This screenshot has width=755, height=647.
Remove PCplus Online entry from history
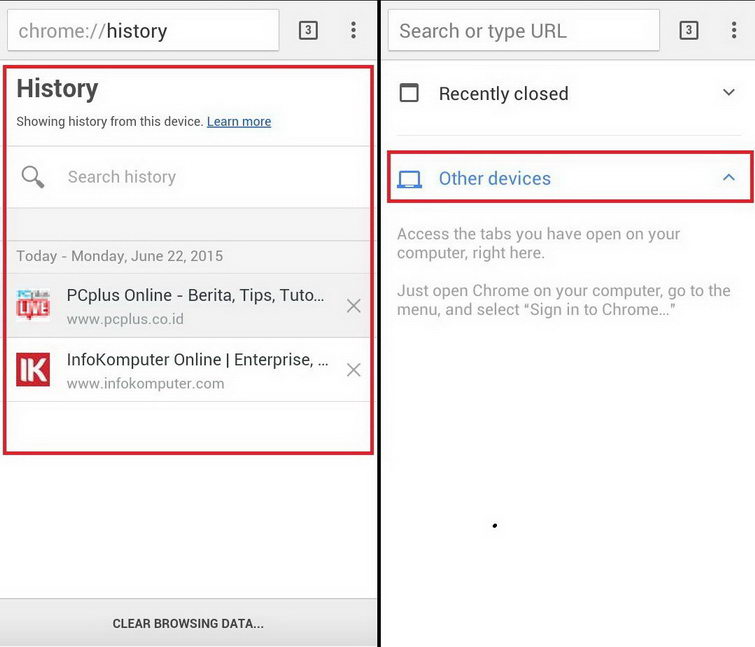[x=353, y=306]
